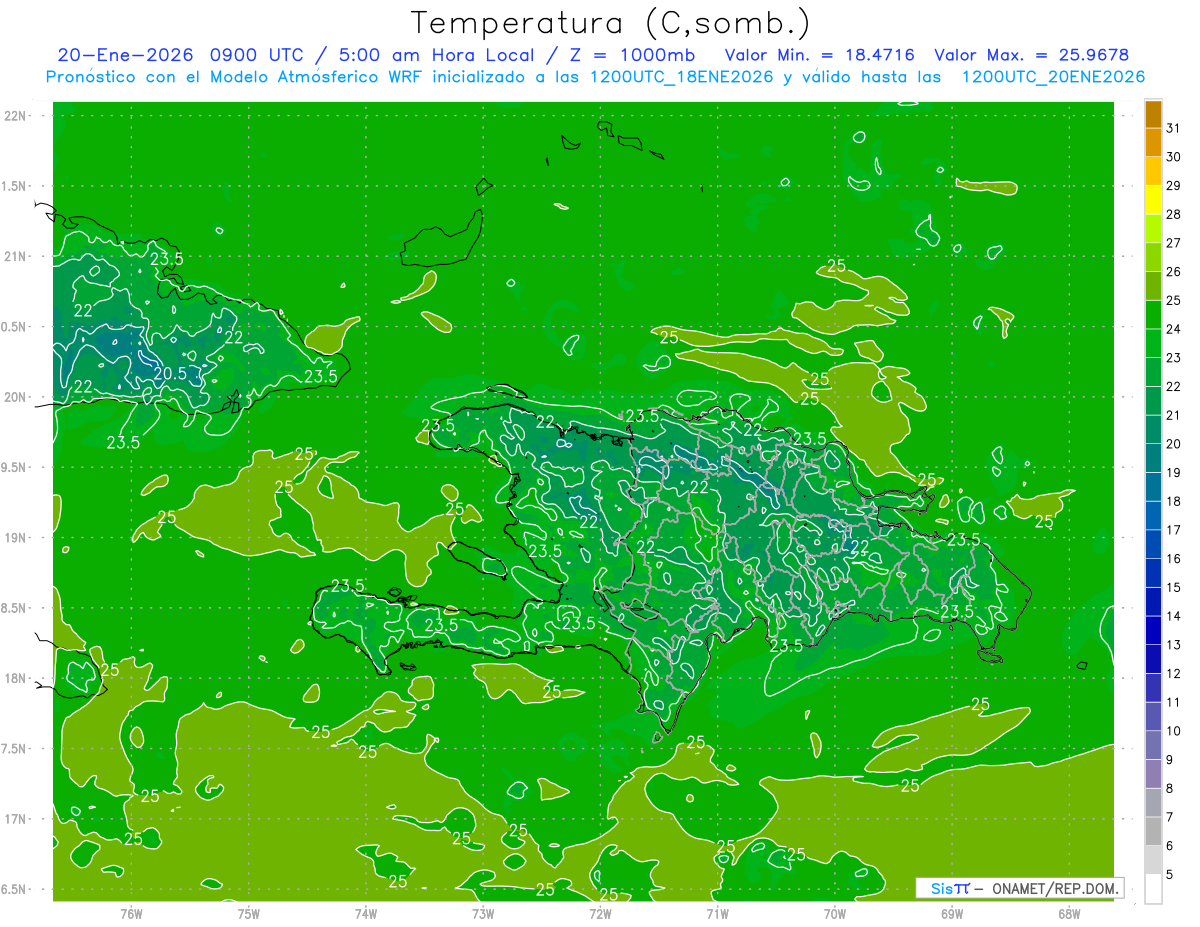Click the '31' color scale label

(x=1173, y=128)
